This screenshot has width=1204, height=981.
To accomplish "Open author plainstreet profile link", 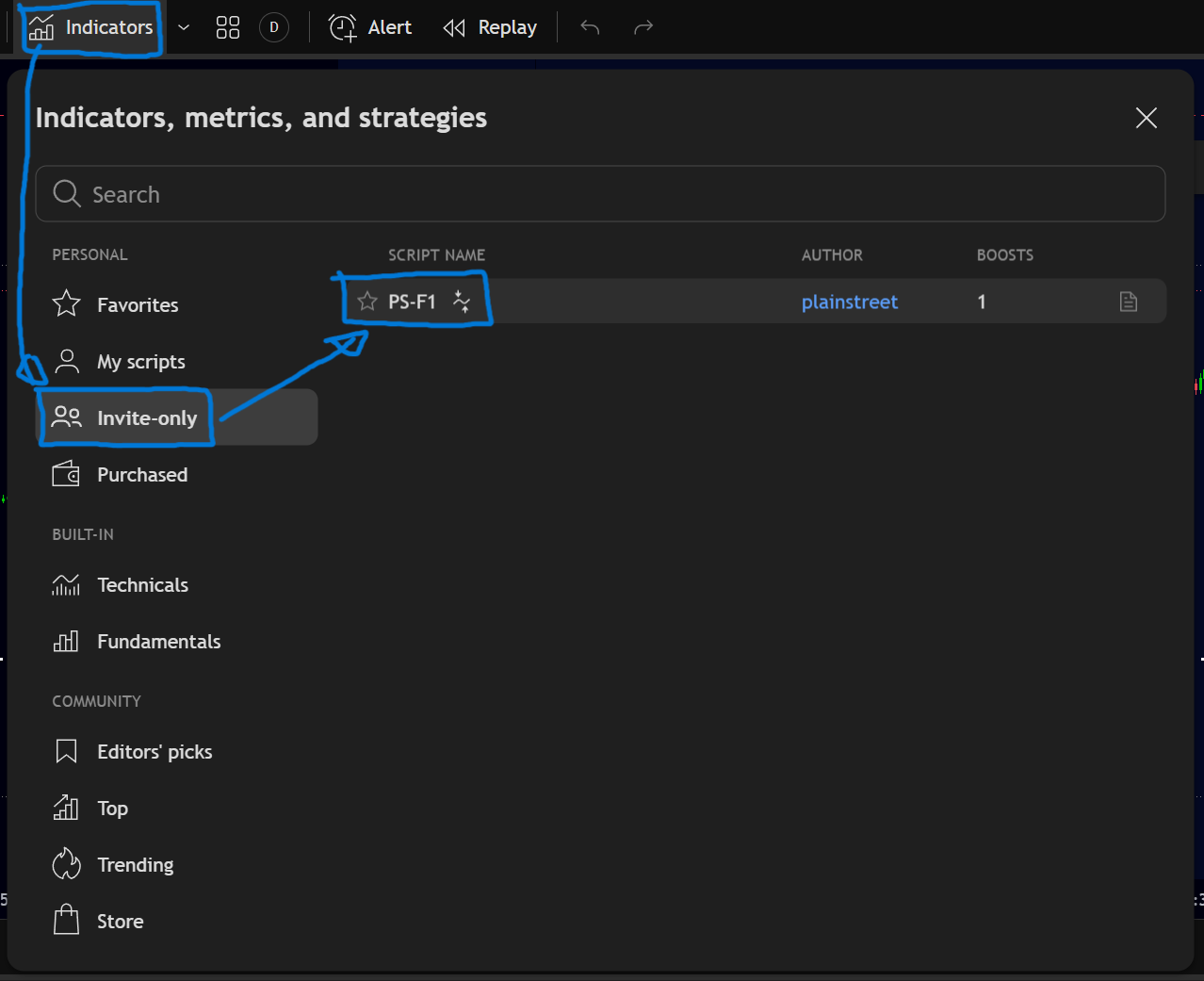I will tap(850, 302).
